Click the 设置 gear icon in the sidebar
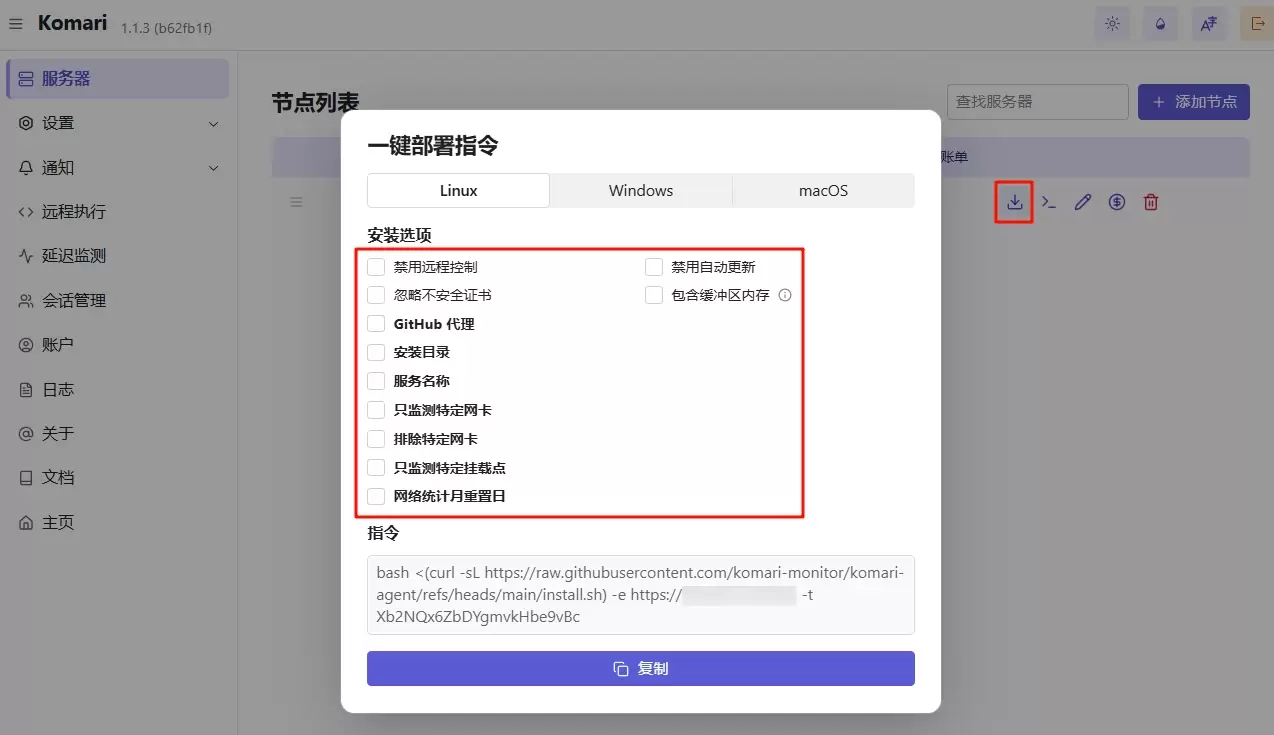 pos(26,123)
